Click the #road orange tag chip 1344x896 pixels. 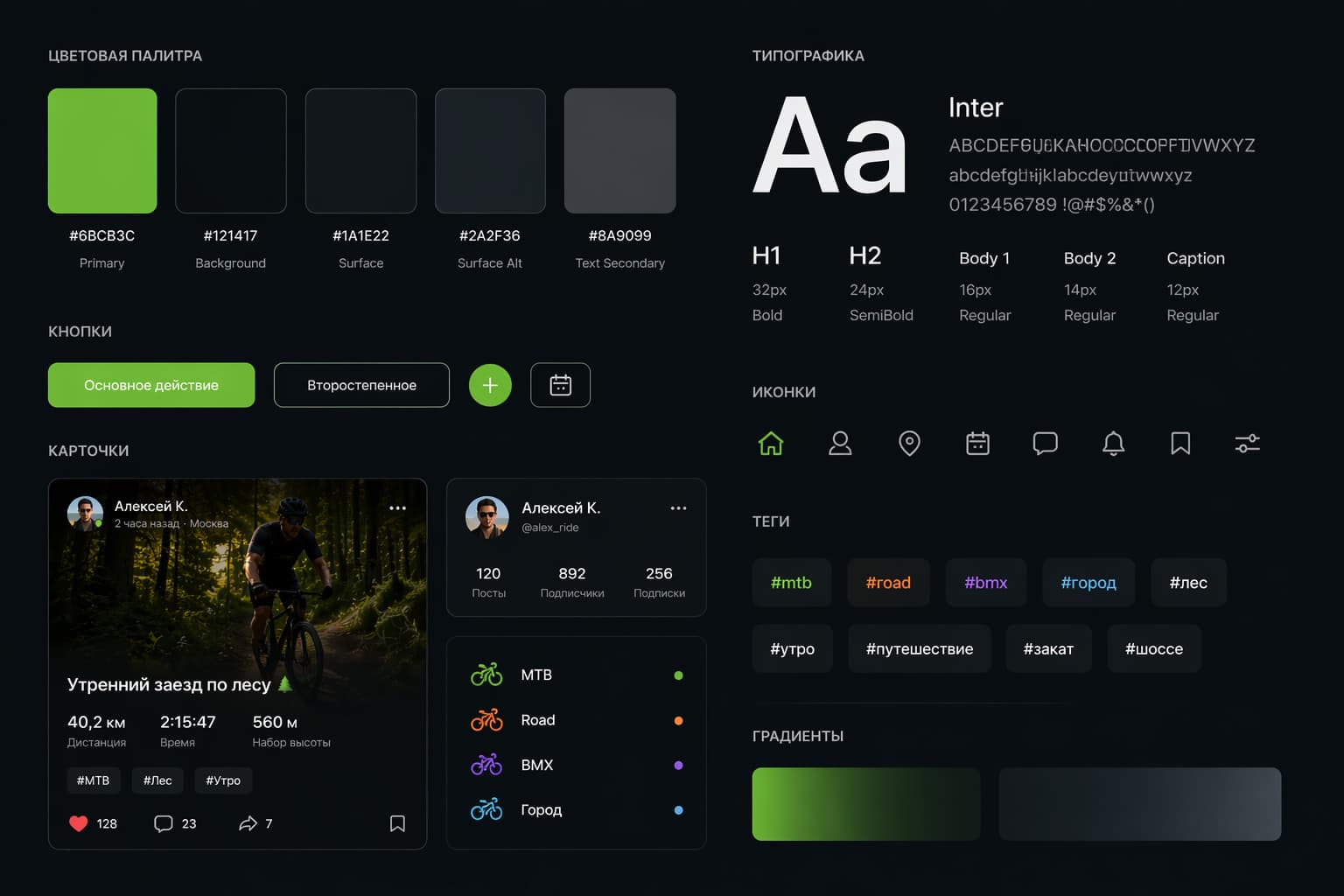point(888,583)
